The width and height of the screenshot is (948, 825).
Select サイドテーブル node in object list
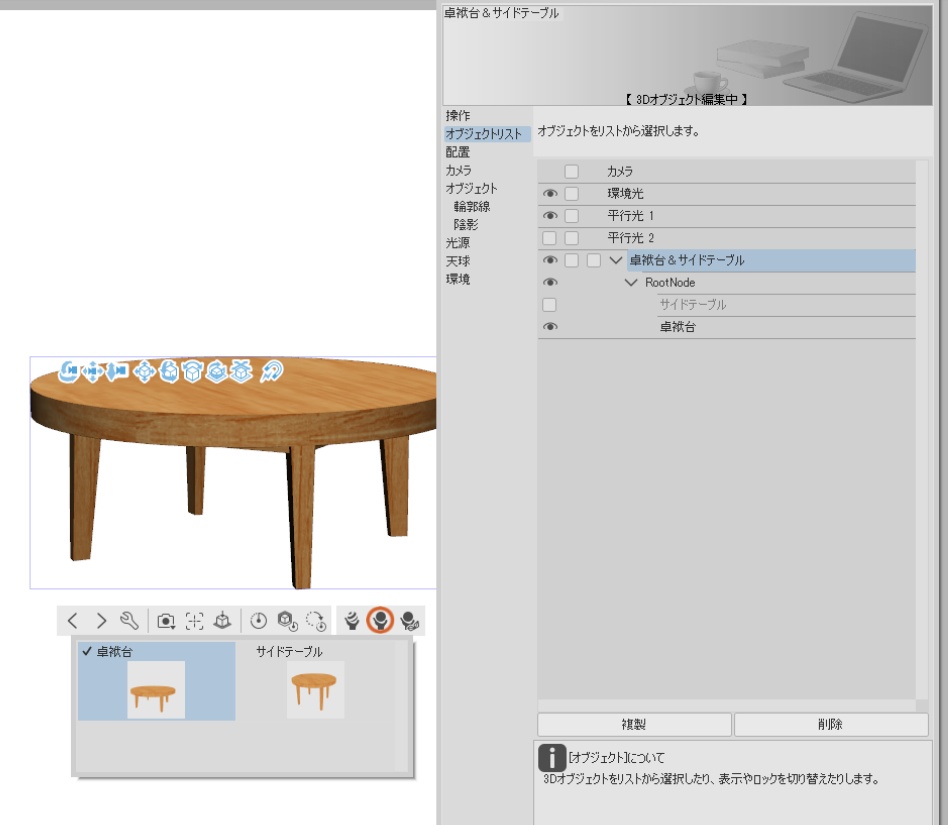click(x=693, y=305)
